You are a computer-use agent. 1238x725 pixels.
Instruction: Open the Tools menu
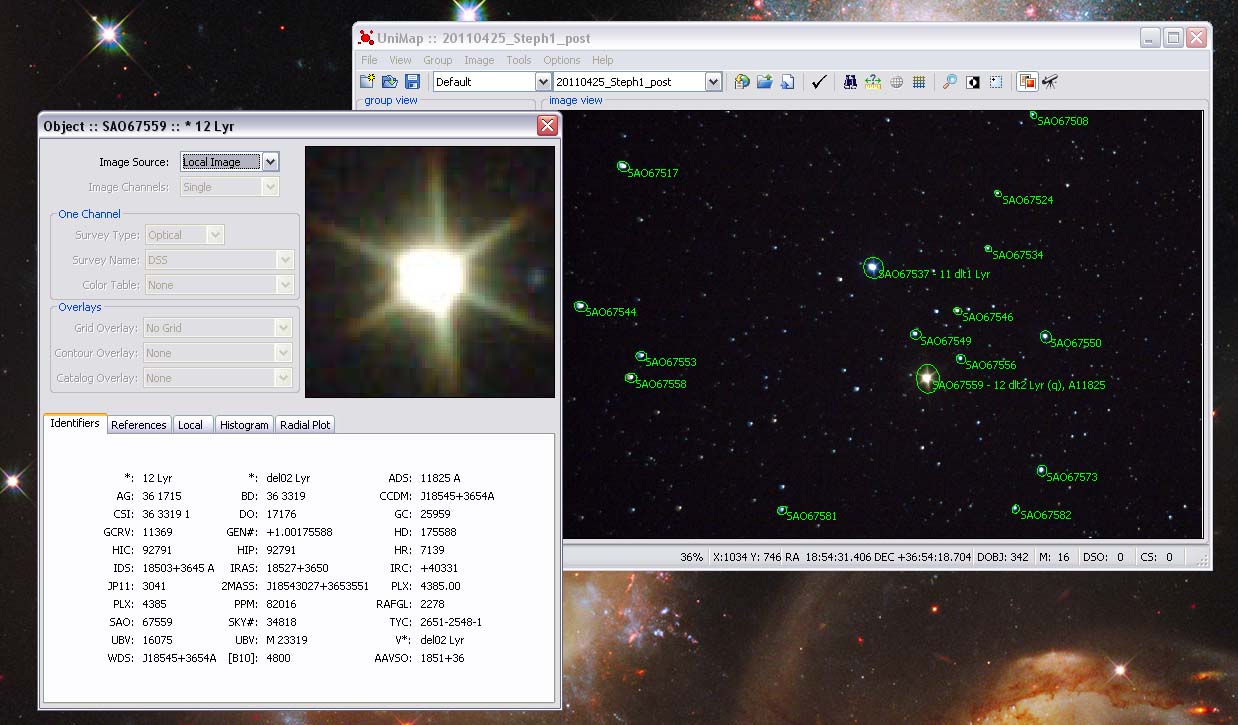click(518, 60)
